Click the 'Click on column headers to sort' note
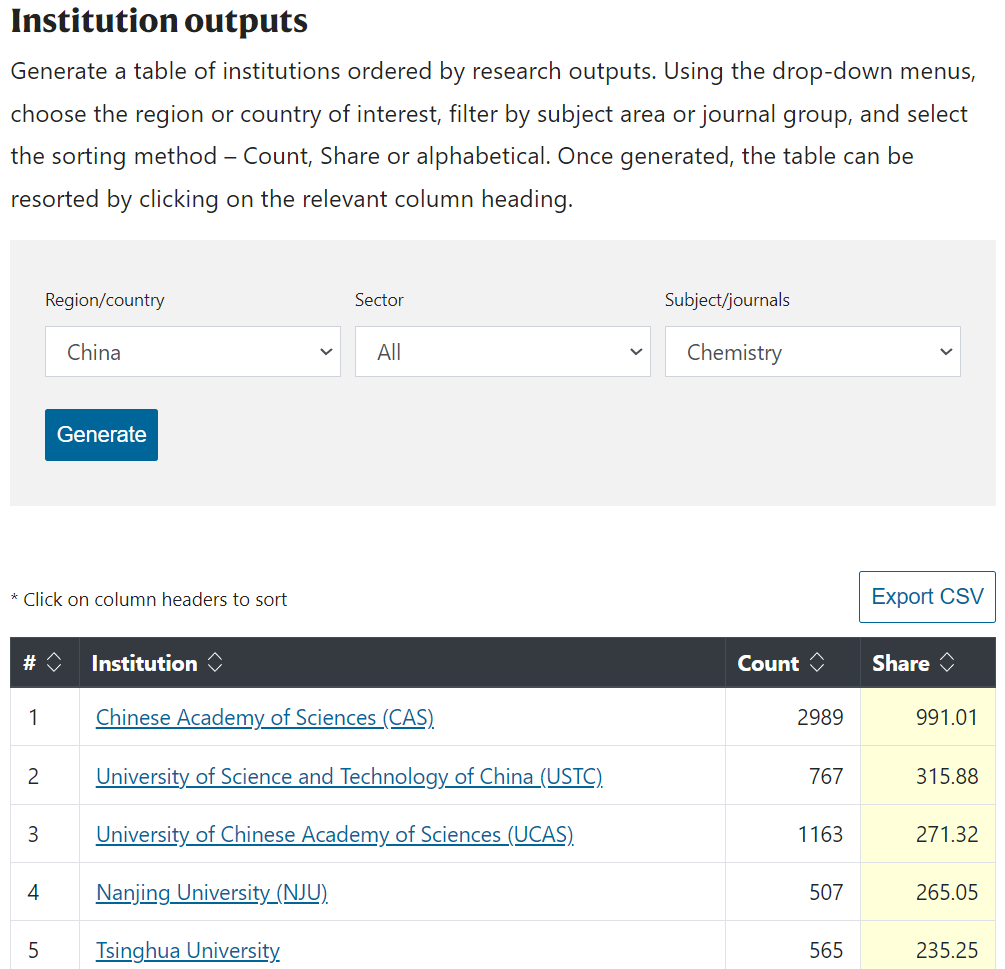Viewport: 1005px width, 969px height. pyautogui.click(x=149, y=599)
